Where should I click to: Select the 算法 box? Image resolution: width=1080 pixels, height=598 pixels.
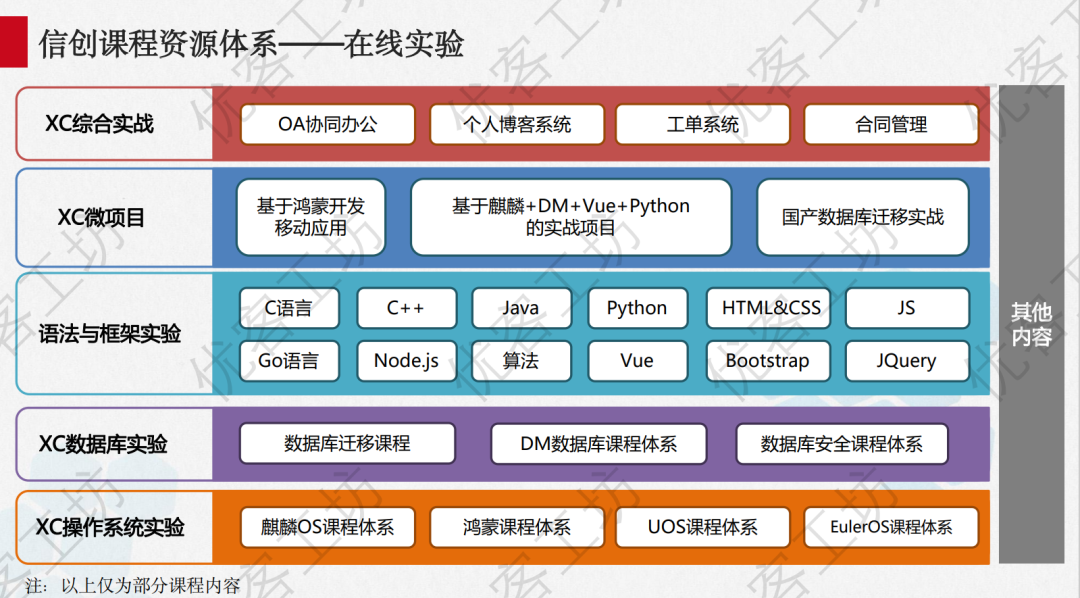521,361
